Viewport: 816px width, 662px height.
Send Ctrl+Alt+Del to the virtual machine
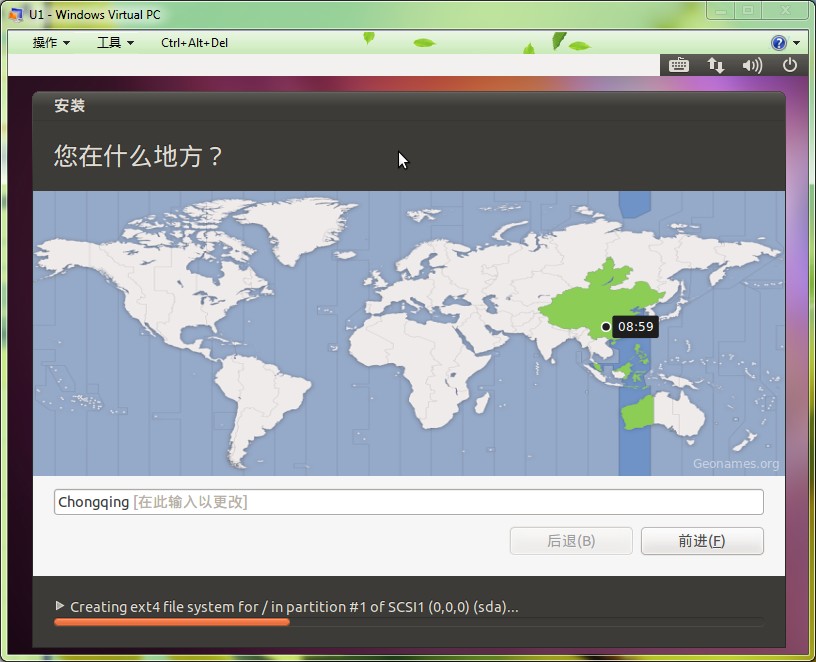(x=194, y=43)
